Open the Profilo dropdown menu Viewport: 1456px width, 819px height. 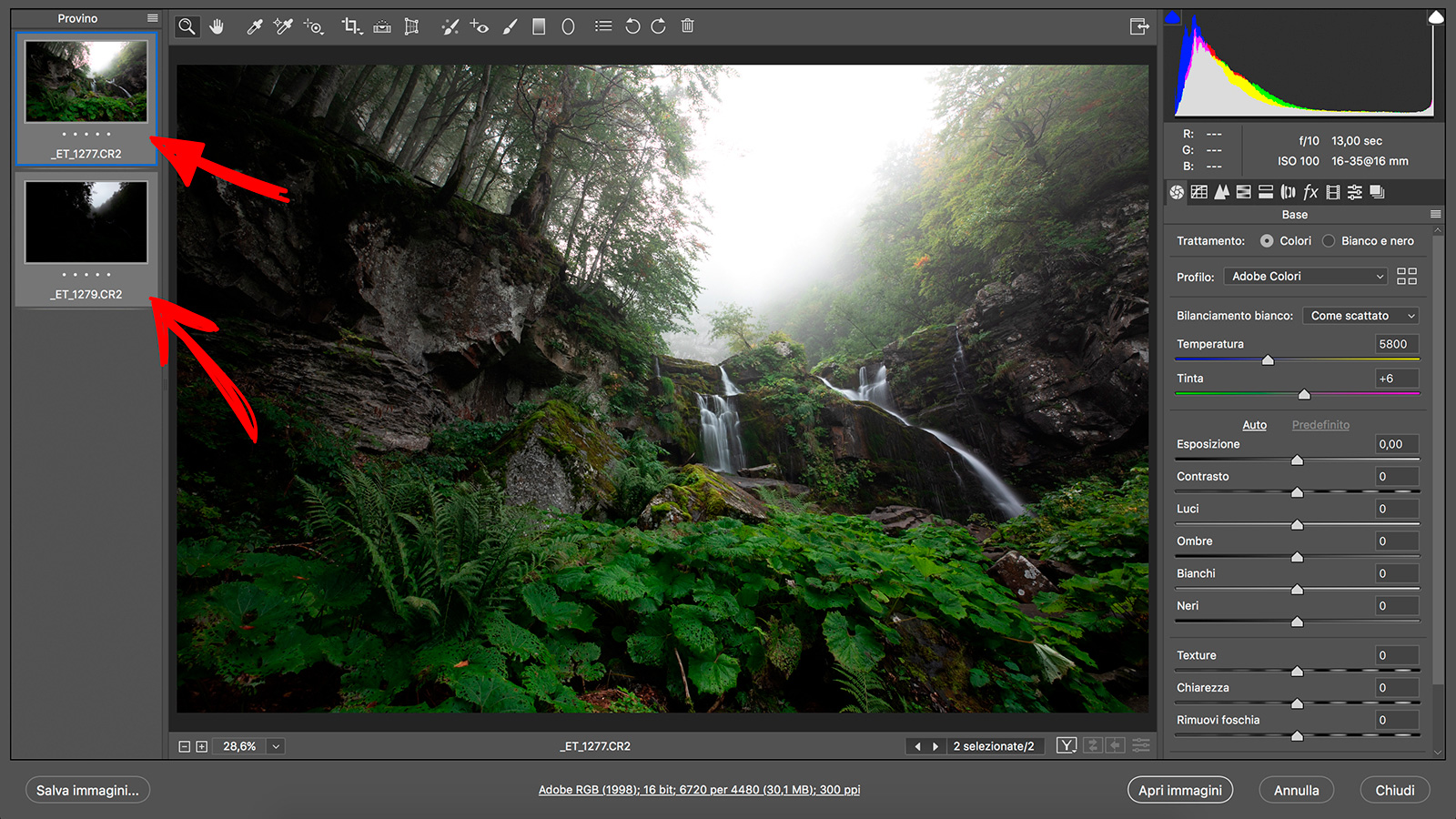tap(1305, 276)
